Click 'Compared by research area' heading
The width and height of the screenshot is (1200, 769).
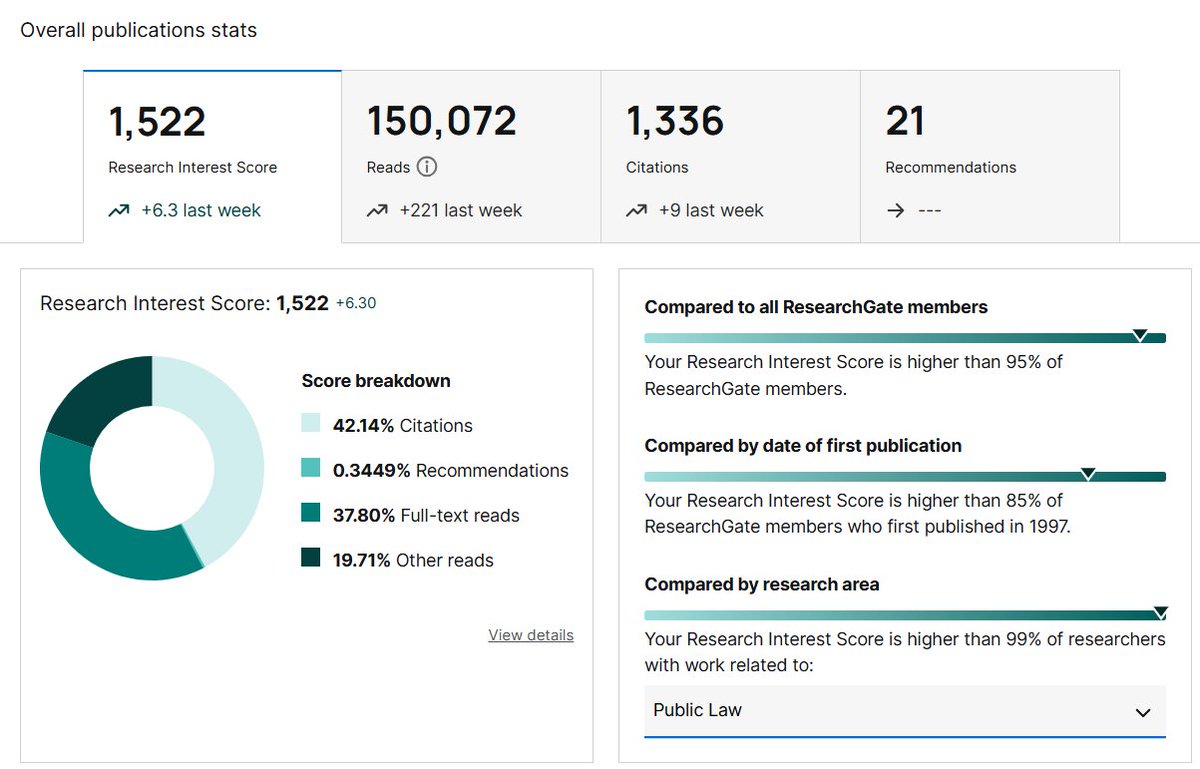[x=762, y=584]
